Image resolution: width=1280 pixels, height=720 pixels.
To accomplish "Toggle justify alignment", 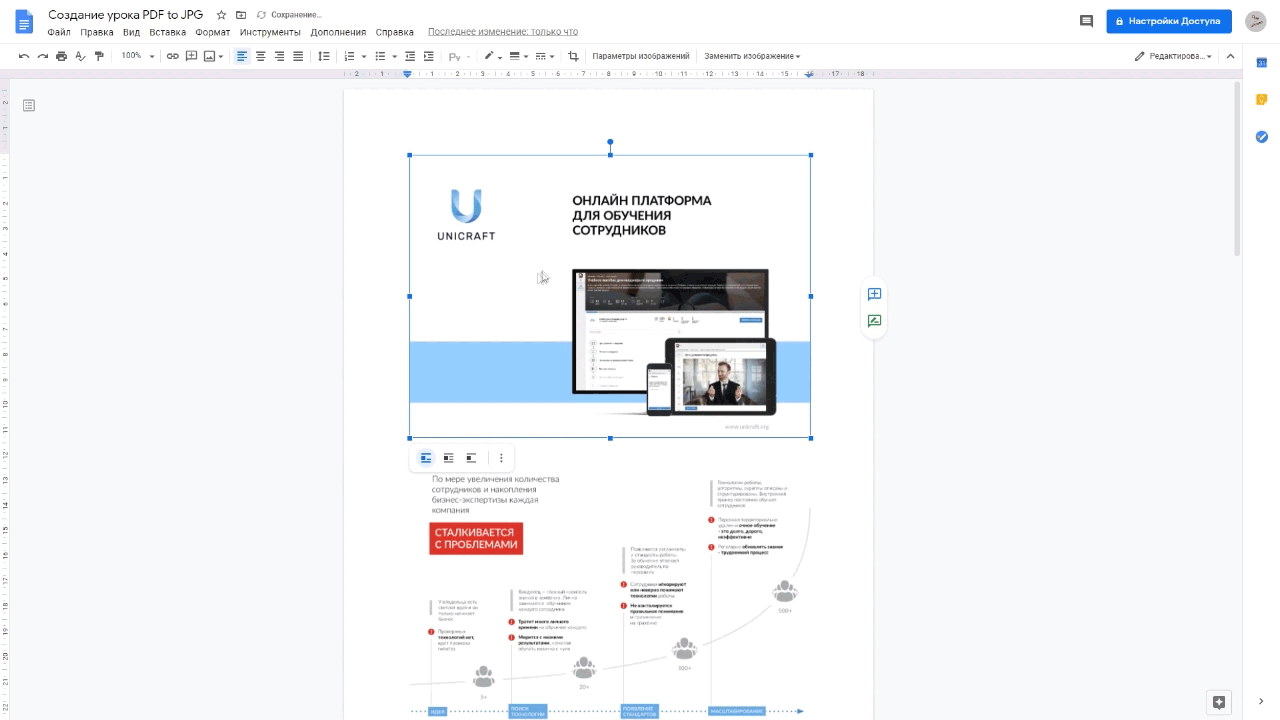I will click(298, 56).
